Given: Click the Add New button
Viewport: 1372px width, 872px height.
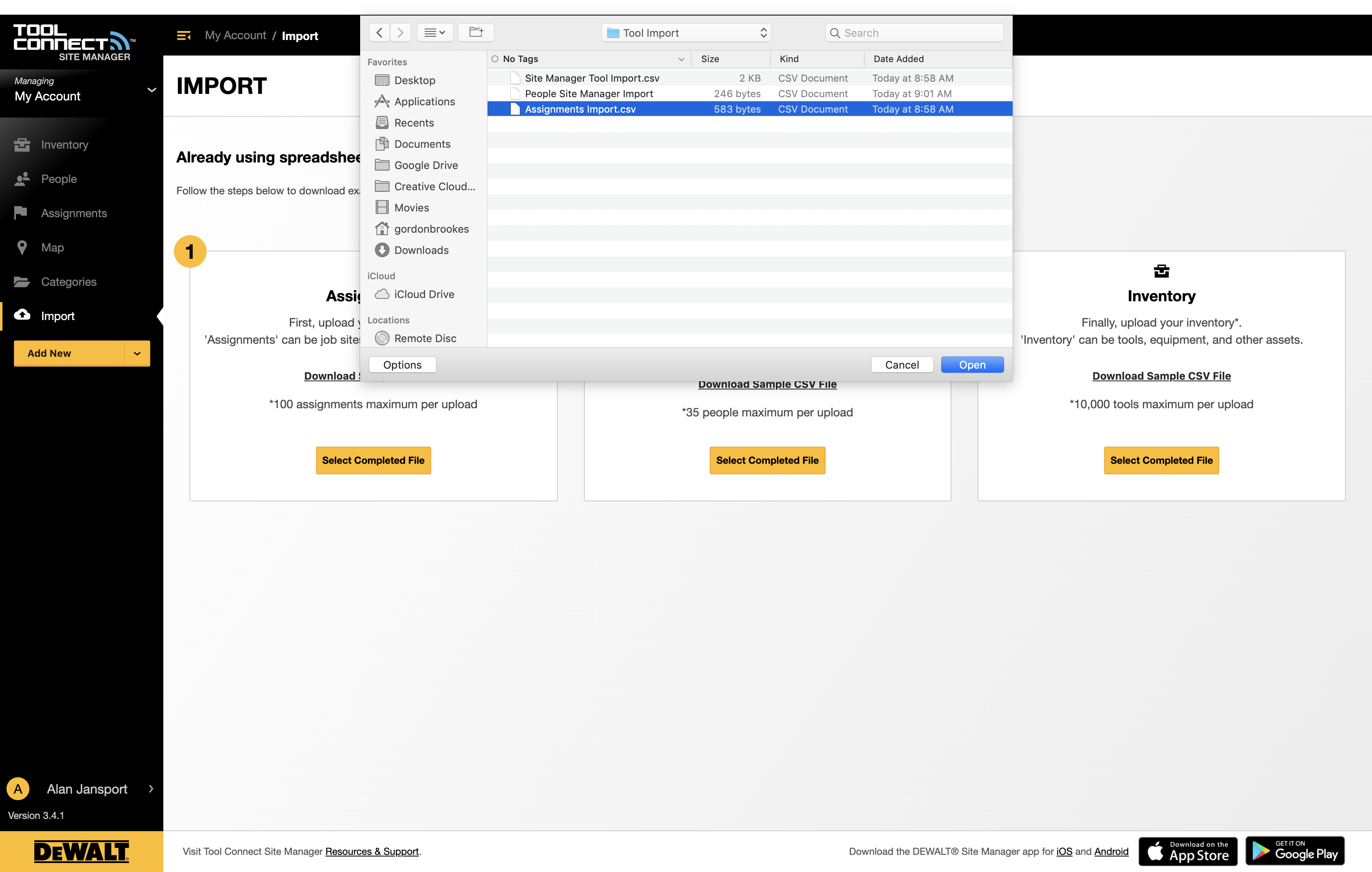Looking at the screenshot, I should click(69, 353).
